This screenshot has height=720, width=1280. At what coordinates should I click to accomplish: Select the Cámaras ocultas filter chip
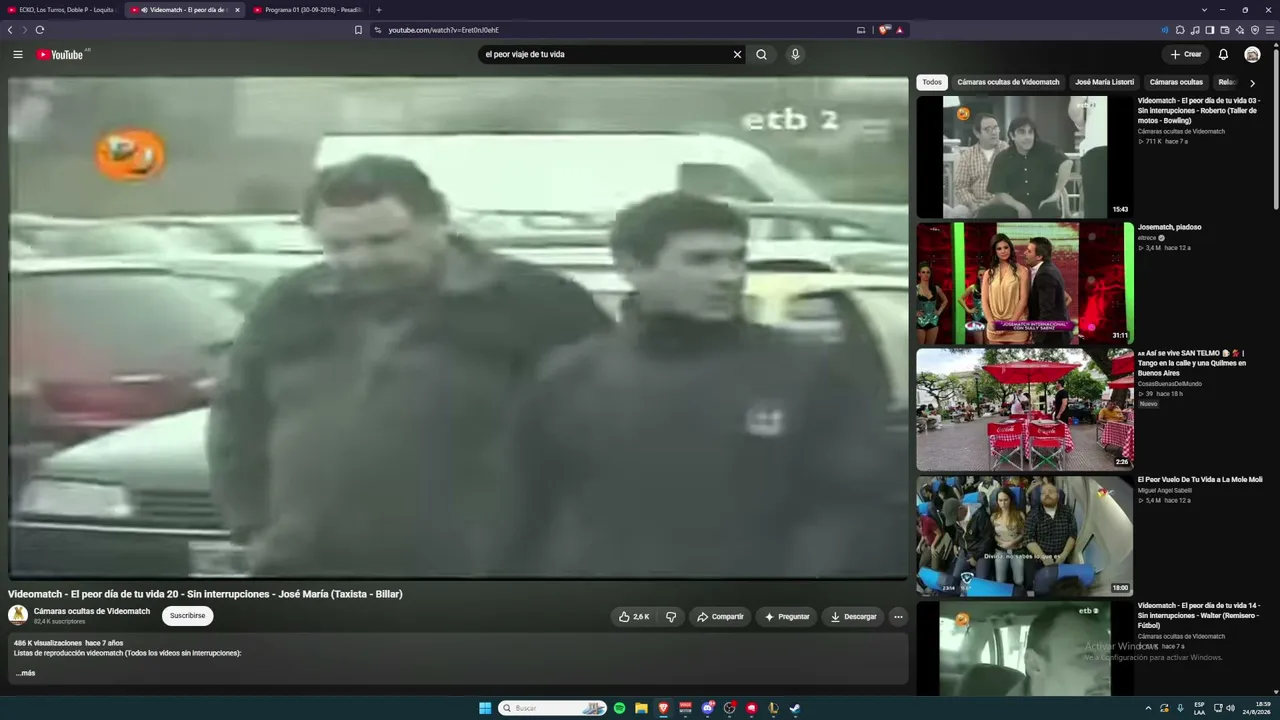click(x=1176, y=83)
